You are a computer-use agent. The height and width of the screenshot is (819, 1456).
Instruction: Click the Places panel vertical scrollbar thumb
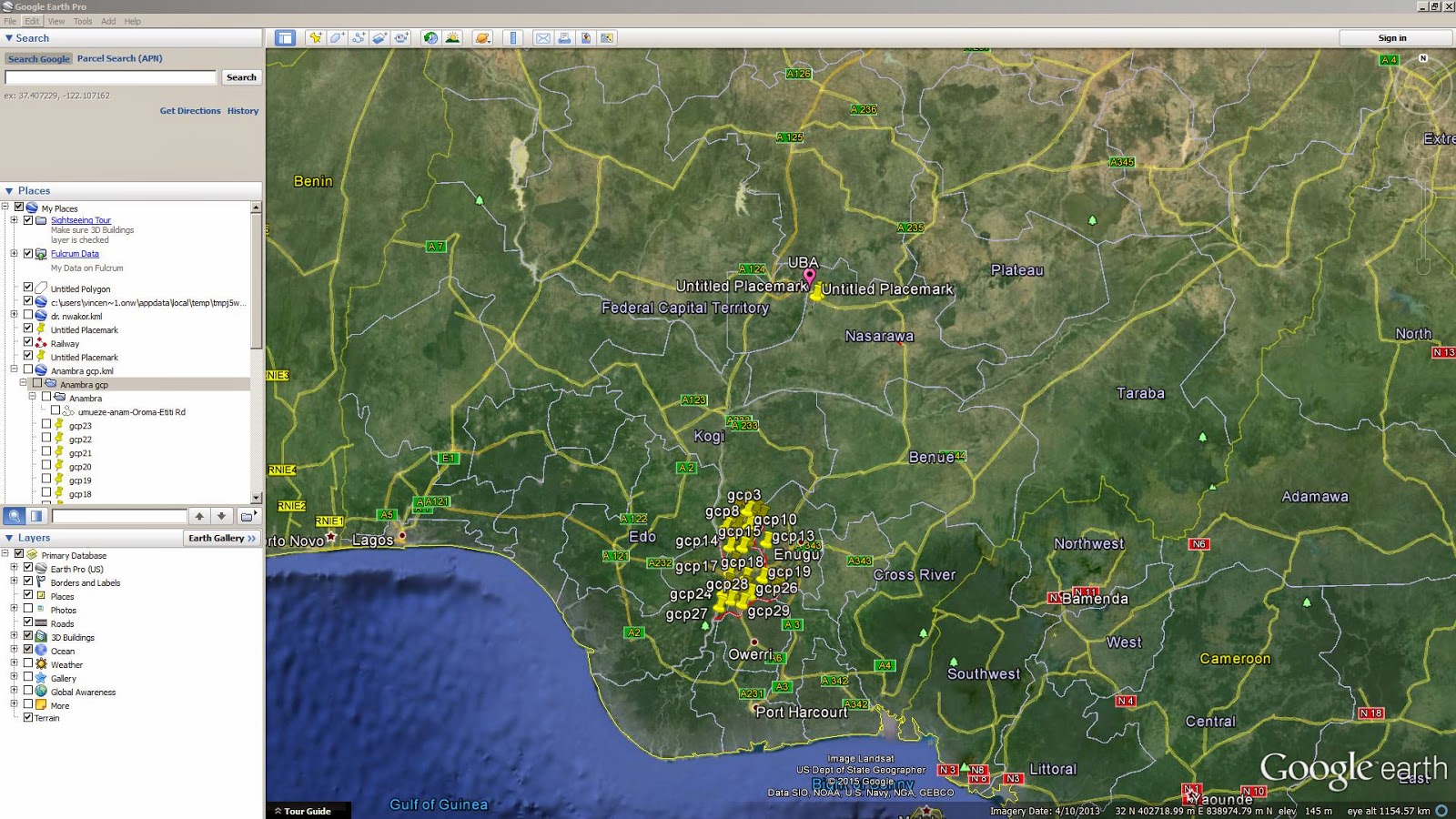257,280
